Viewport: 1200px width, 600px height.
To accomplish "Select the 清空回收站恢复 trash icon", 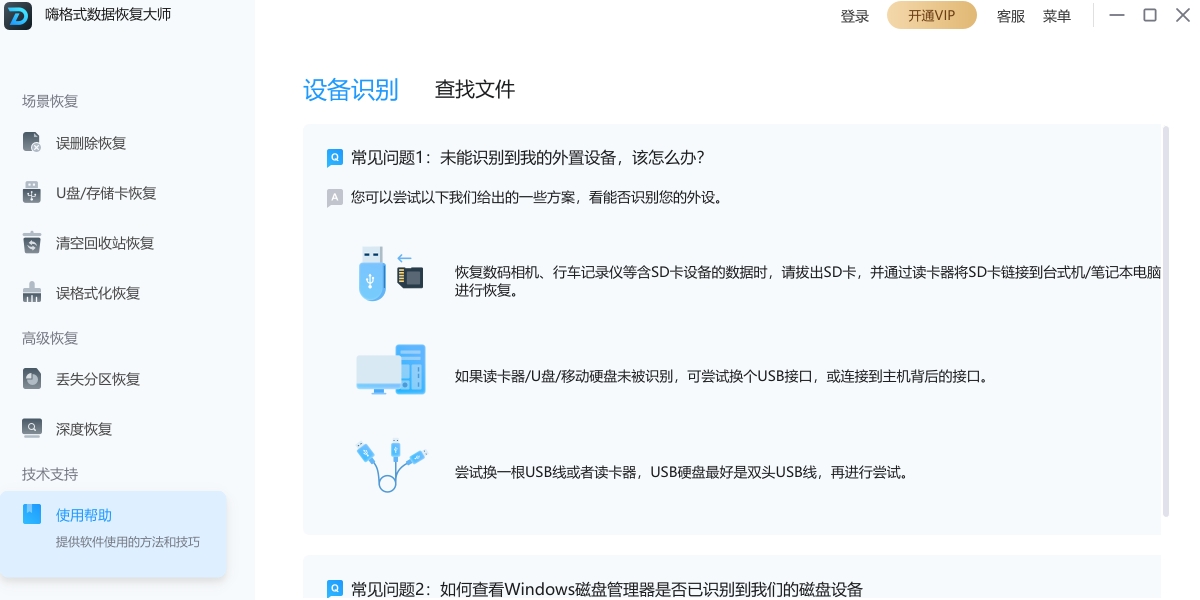I will (x=32, y=243).
